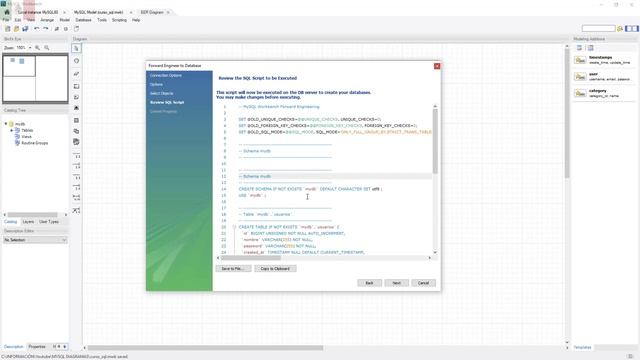Select the hand pan tool

76,61
